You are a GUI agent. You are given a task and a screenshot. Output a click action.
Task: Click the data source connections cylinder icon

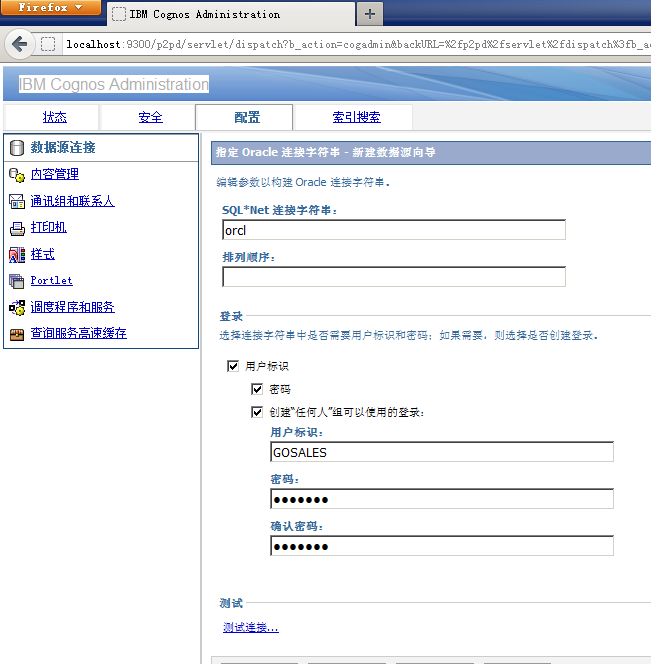(17, 148)
